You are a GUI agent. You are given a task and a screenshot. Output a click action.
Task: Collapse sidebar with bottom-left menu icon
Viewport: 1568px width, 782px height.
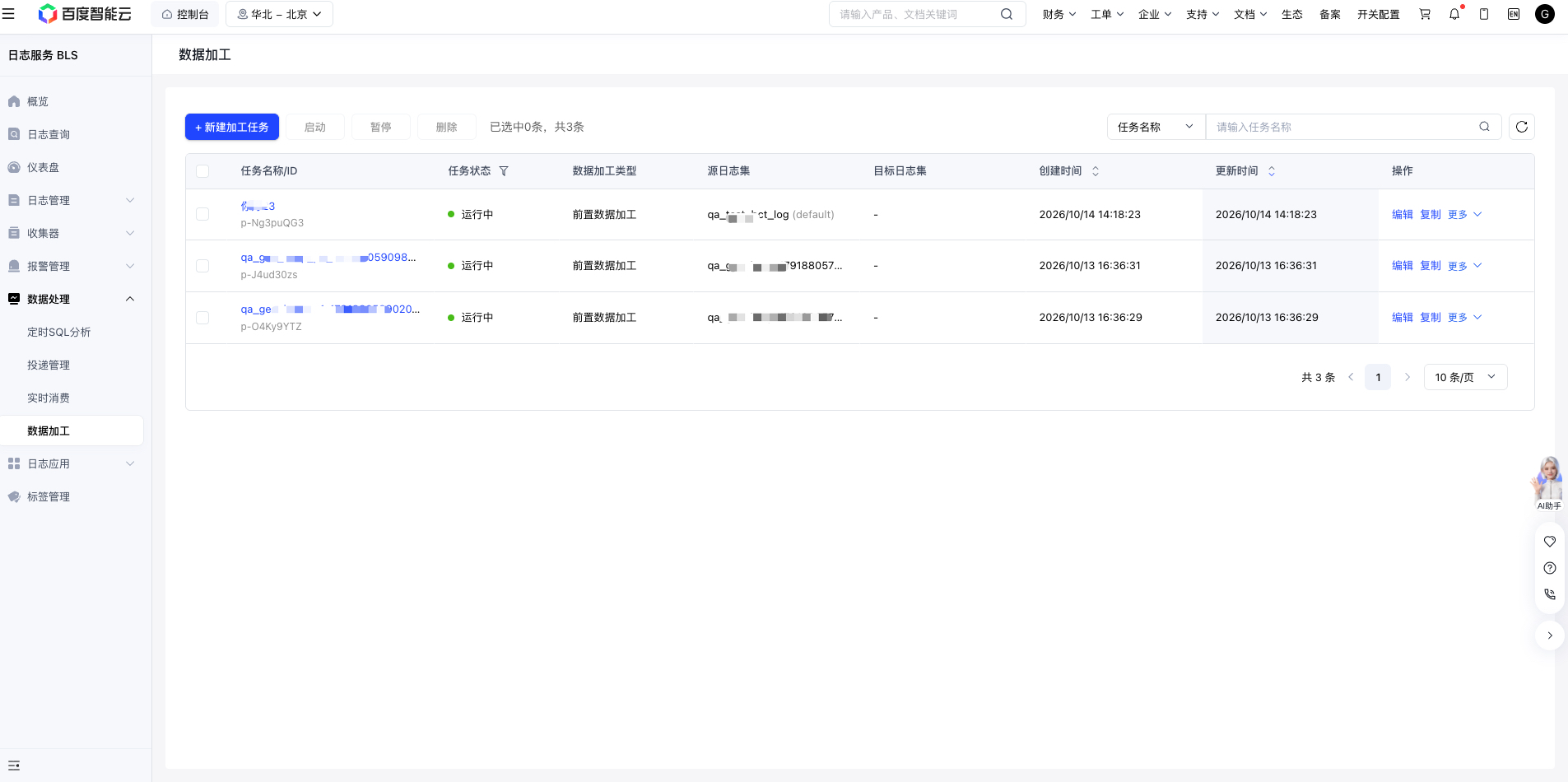14,766
